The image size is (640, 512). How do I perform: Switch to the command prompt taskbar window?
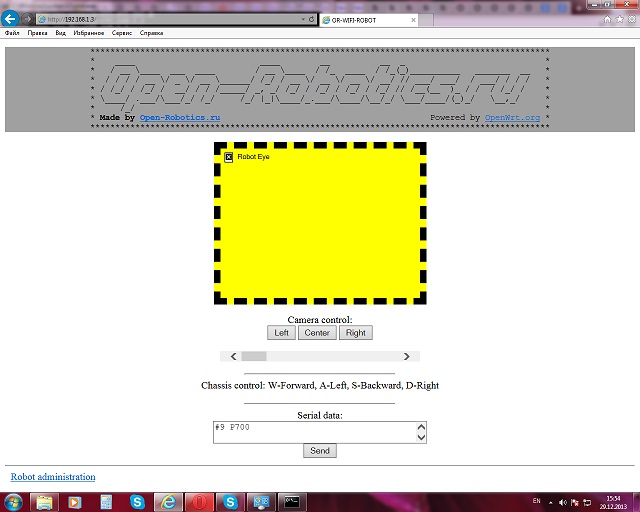click(292, 502)
